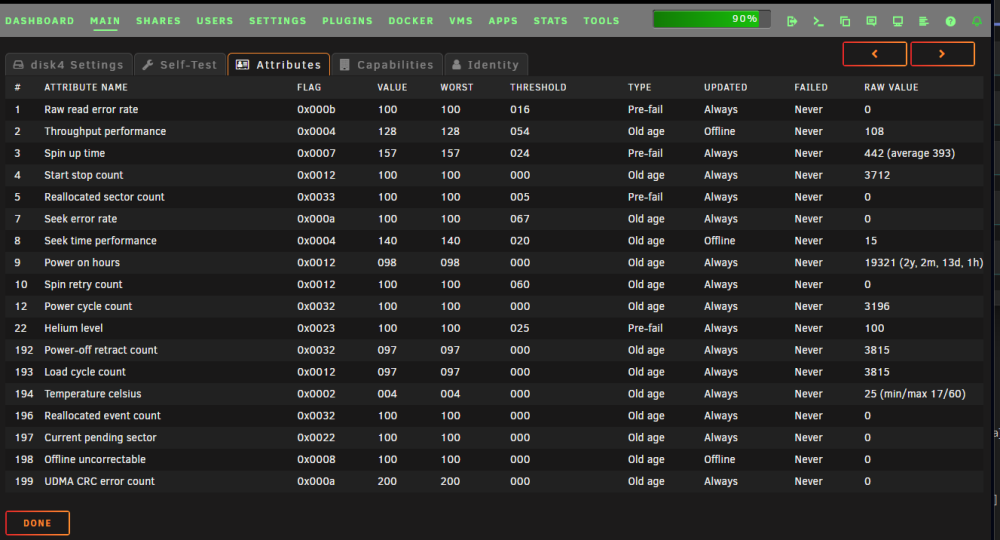
Task: Click the RAW VALUE column header
Action: [x=892, y=87]
